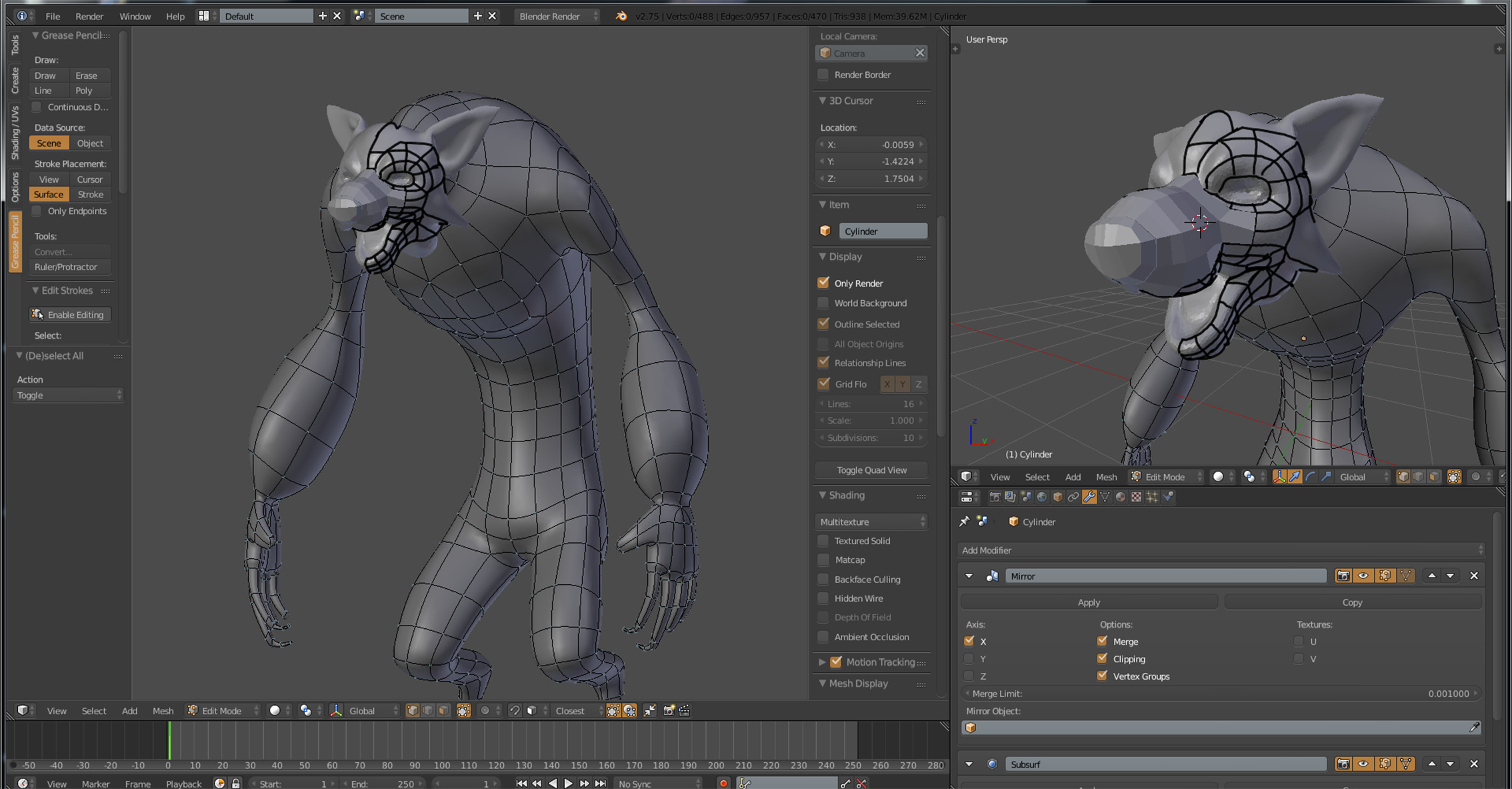Pin the properties context with pushpin icon
The width and height of the screenshot is (1512, 789).
(964, 522)
